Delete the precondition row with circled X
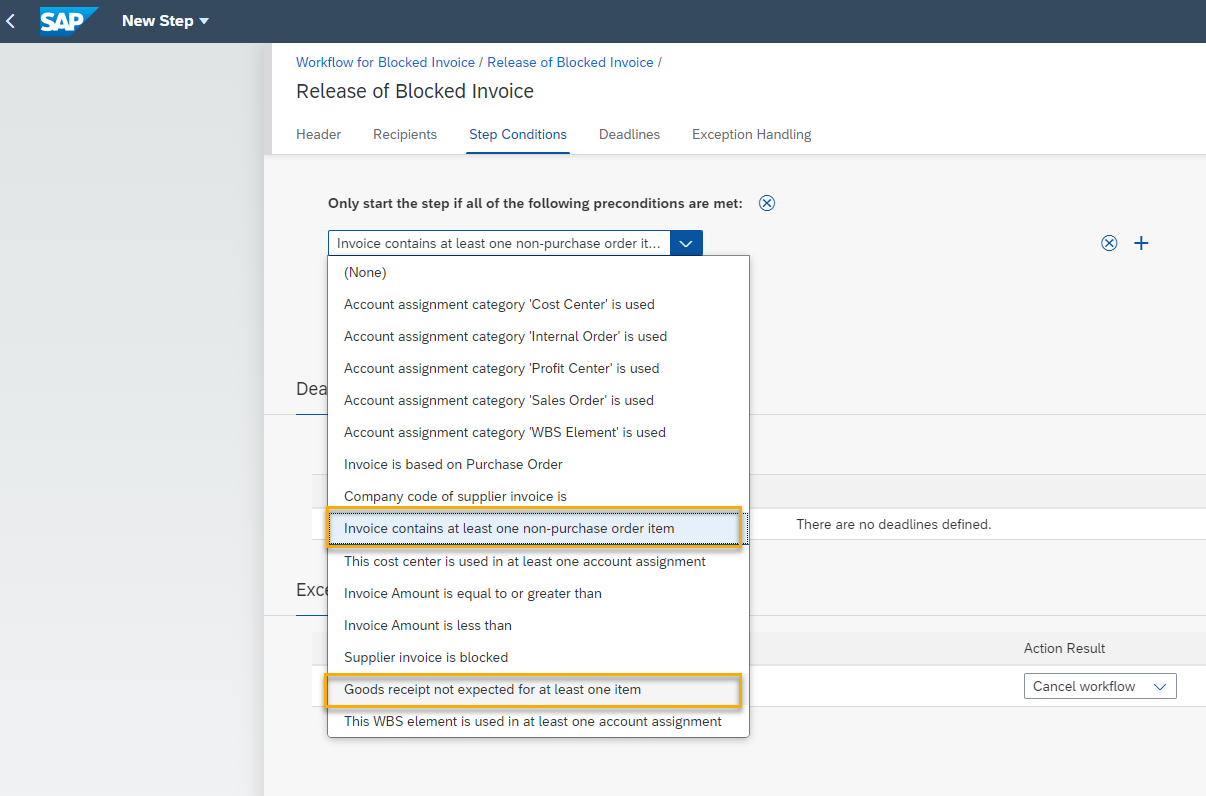 pos(1109,243)
